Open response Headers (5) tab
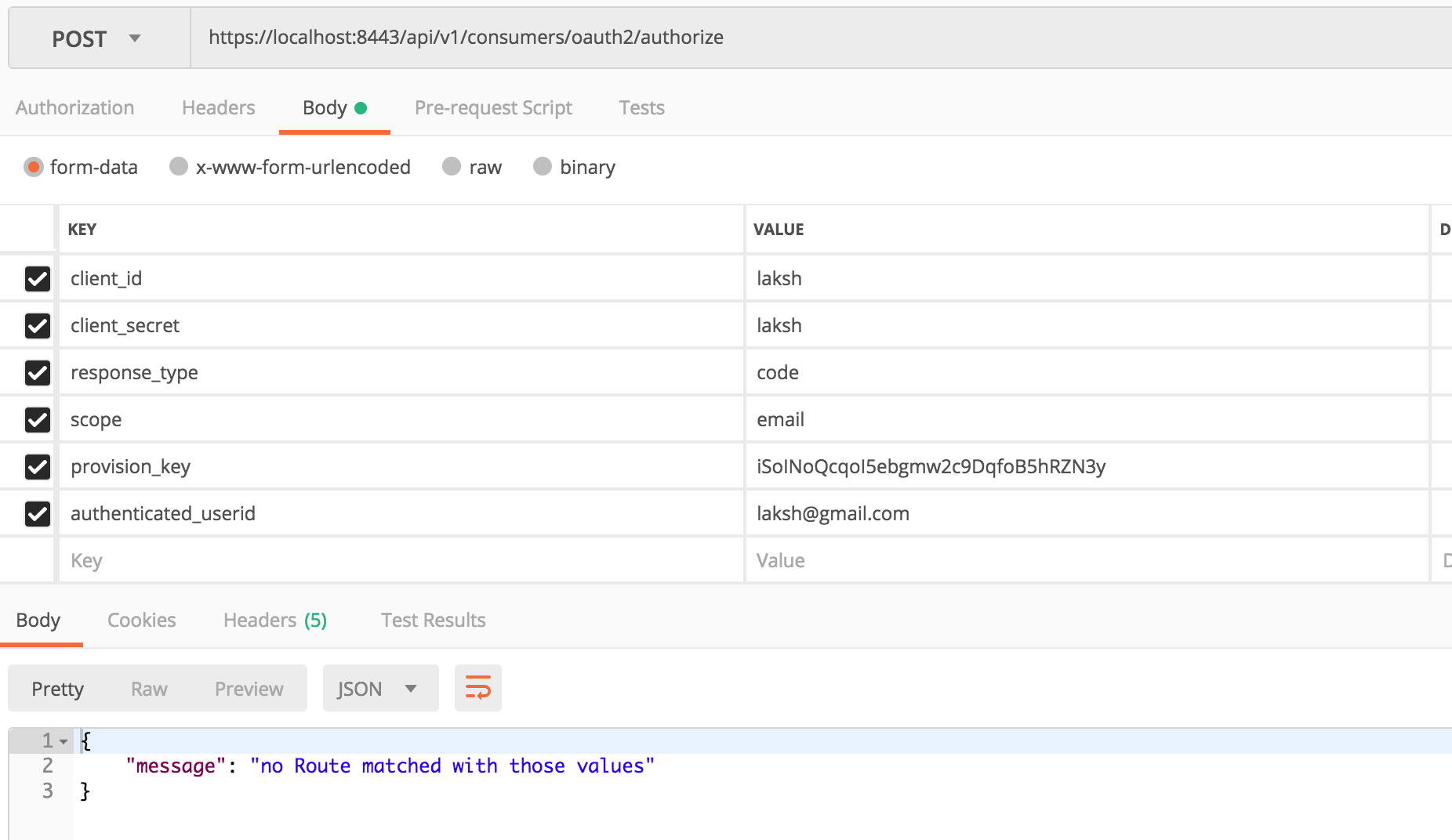Image resolution: width=1452 pixels, height=840 pixels. [275, 620]
